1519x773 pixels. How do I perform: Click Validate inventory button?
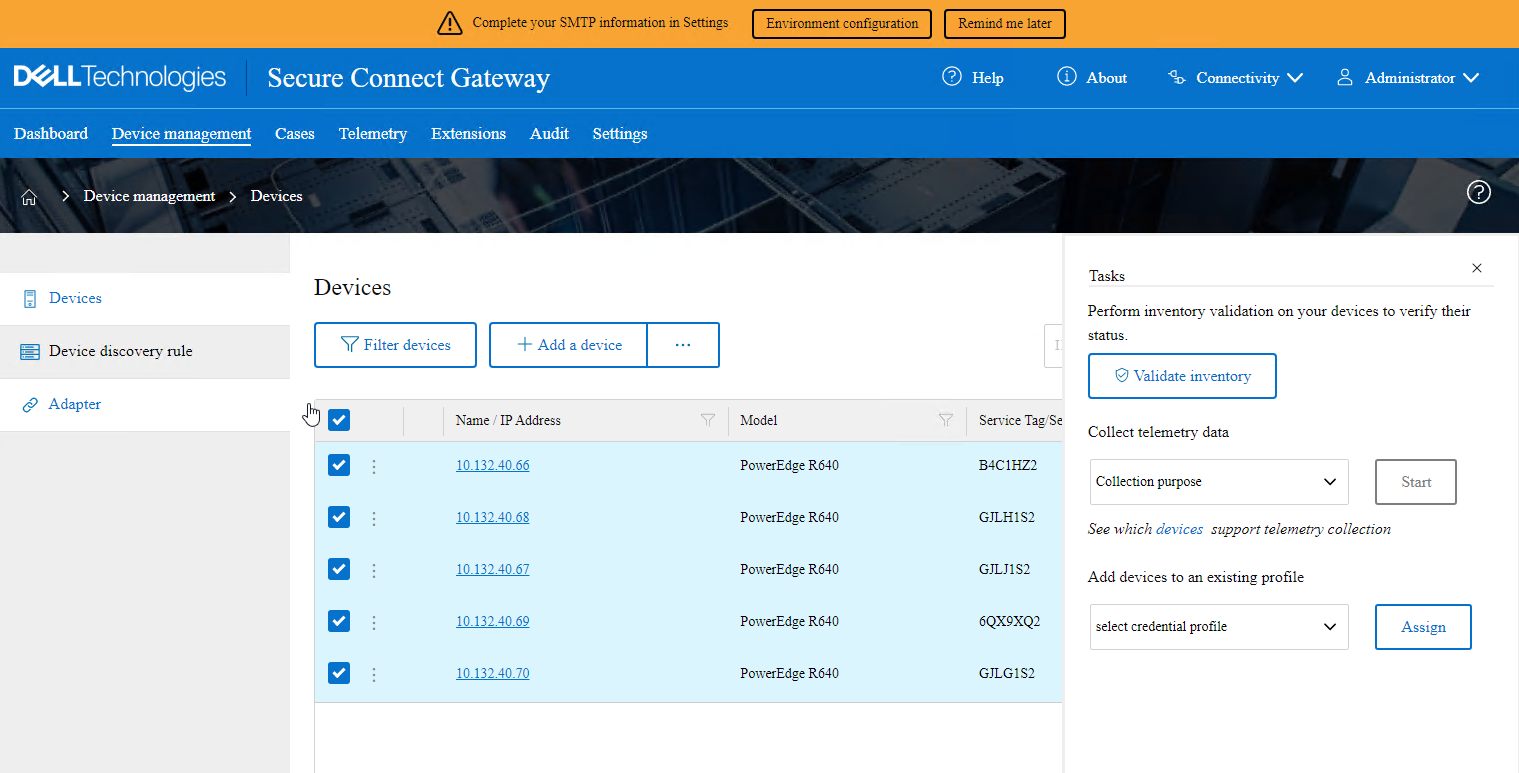tap(1182, 376)
